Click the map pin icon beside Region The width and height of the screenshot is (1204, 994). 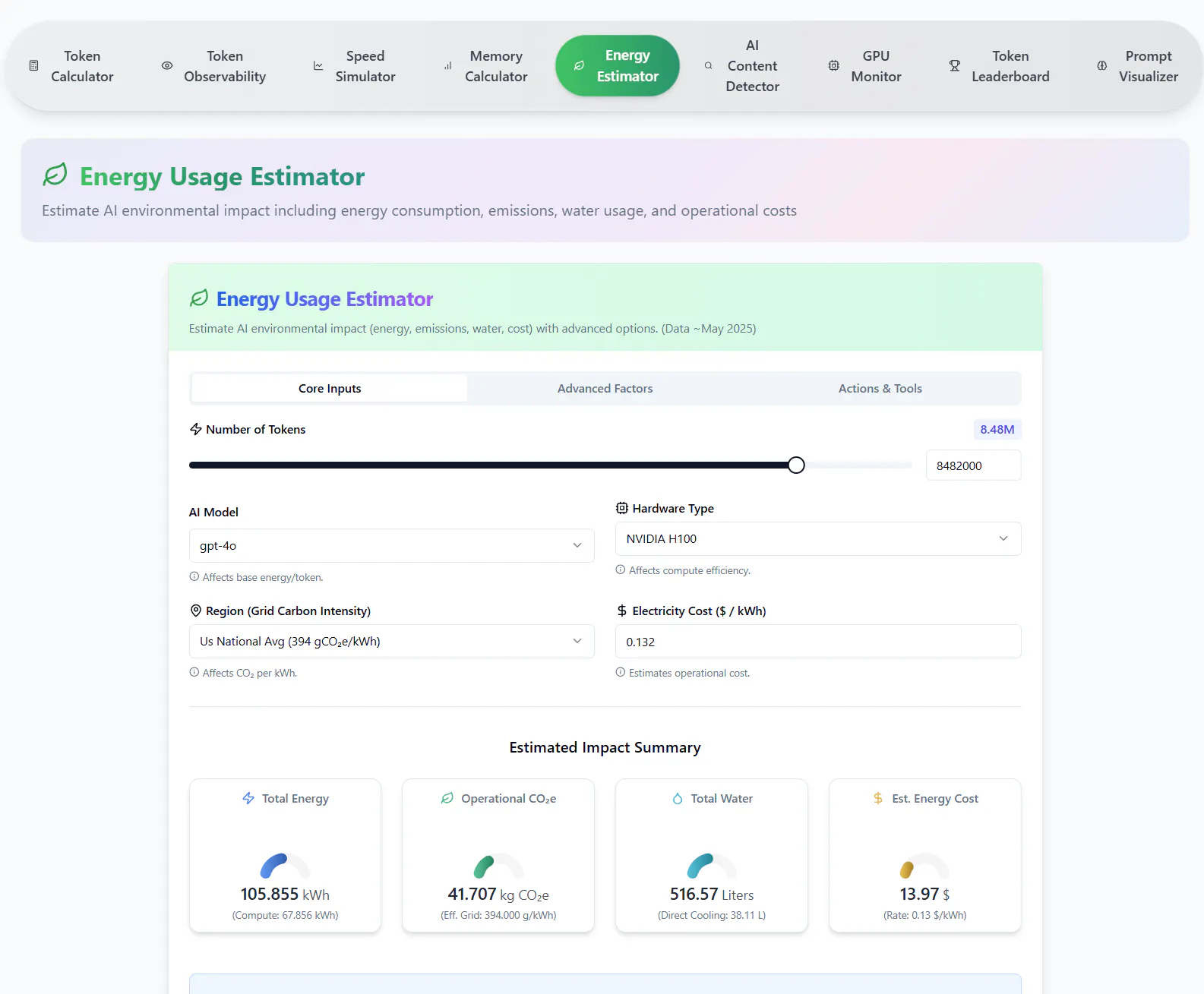(x=196, y=611)
